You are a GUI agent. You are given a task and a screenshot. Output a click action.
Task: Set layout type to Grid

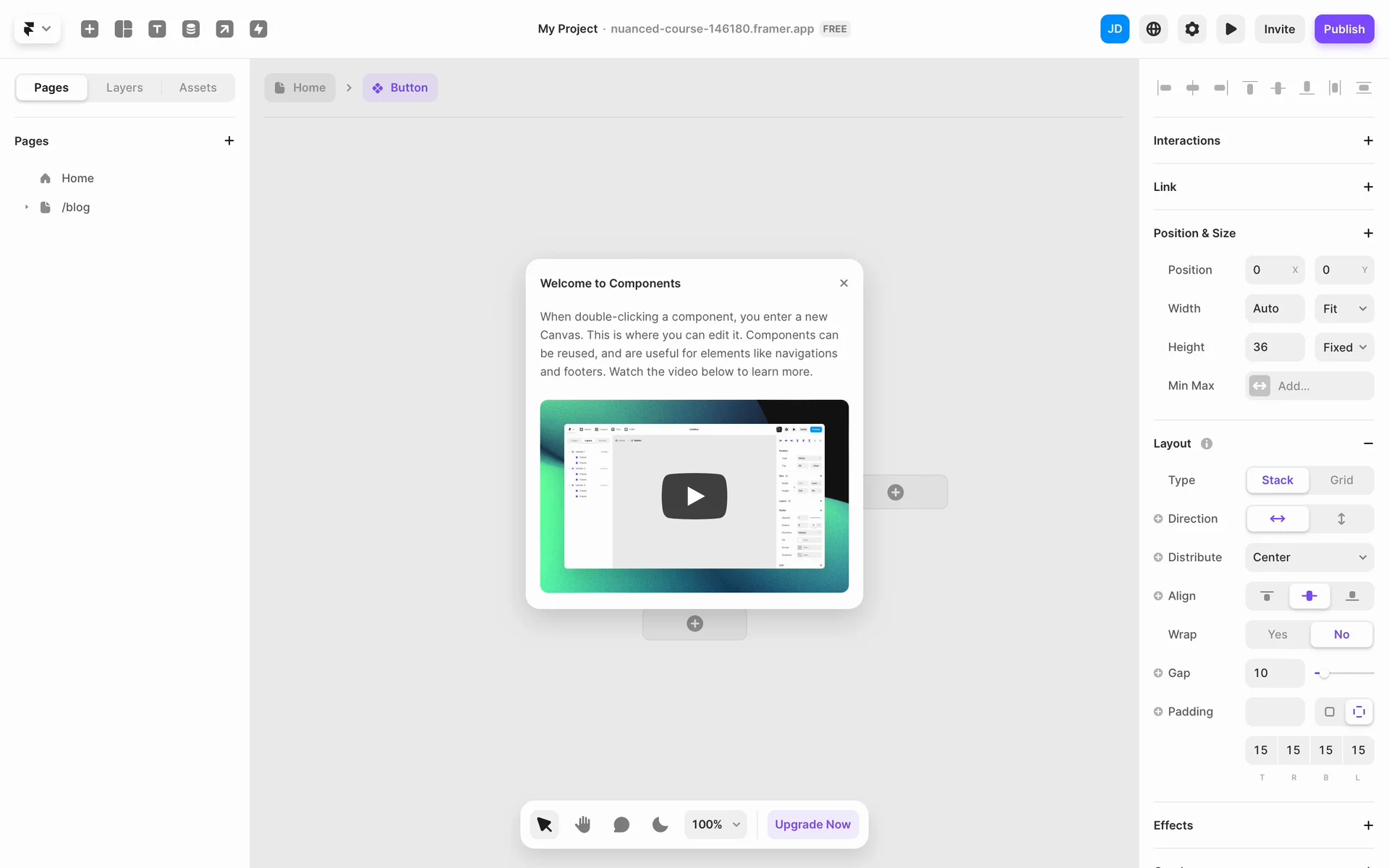pyautogui.click(x=1341, y=480)
